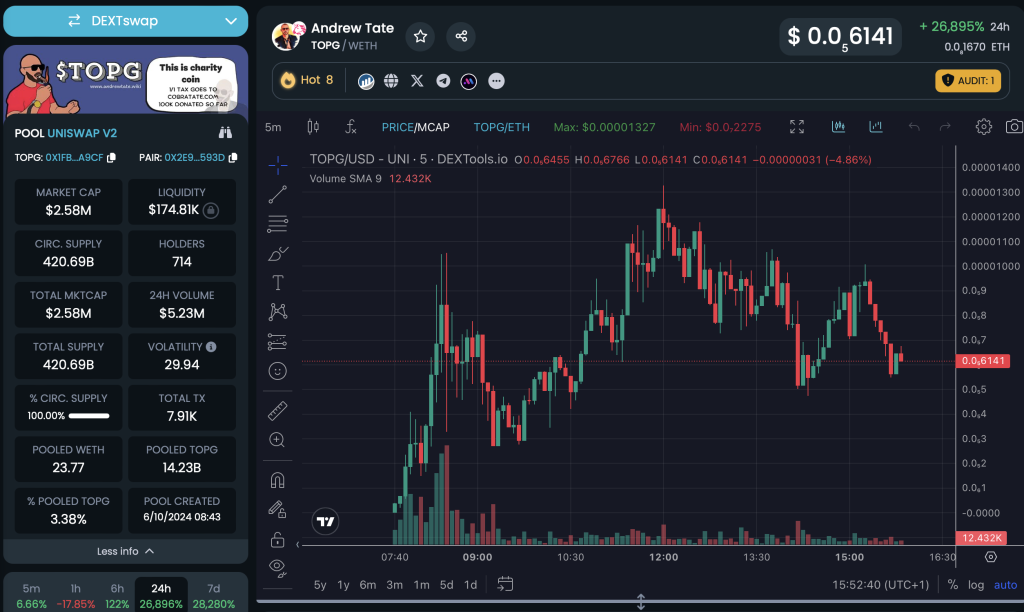Image resolution: width=1024 pixels, height=612 pixels.
Task: Toggle lock all drawings
Action: (x=278, y=540)
